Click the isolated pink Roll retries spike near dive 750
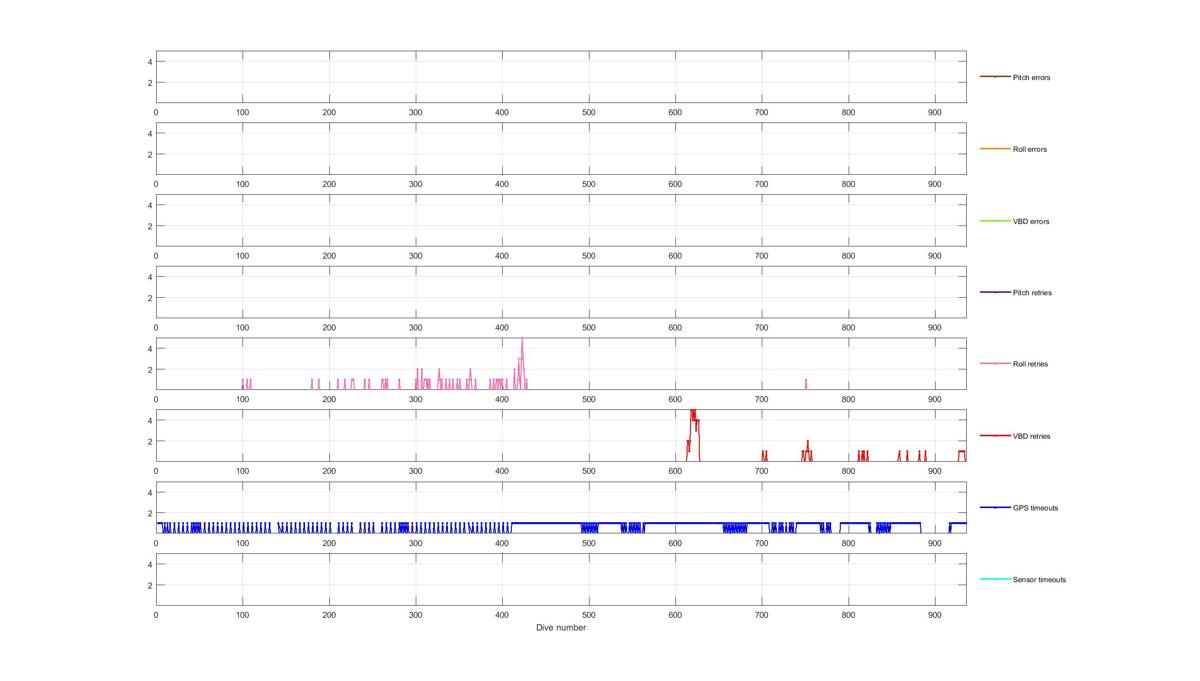 click(x=805, y=383)
